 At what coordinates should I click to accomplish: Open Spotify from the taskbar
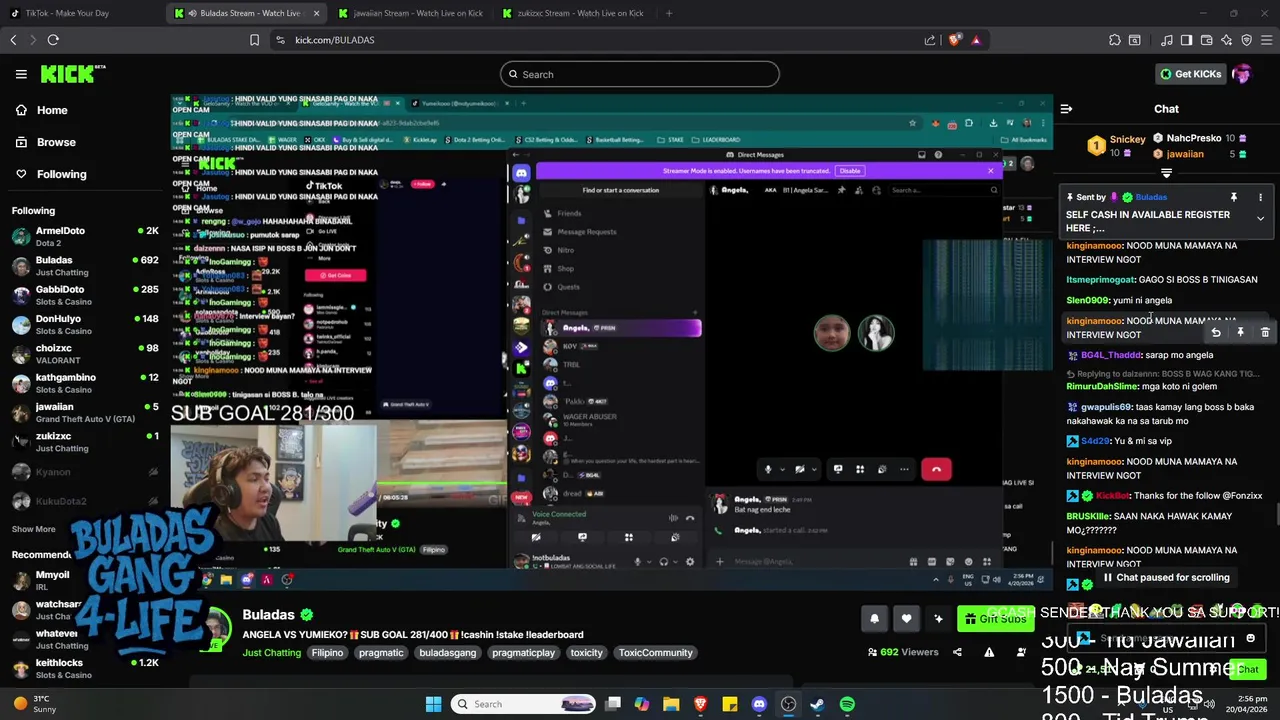847,704
